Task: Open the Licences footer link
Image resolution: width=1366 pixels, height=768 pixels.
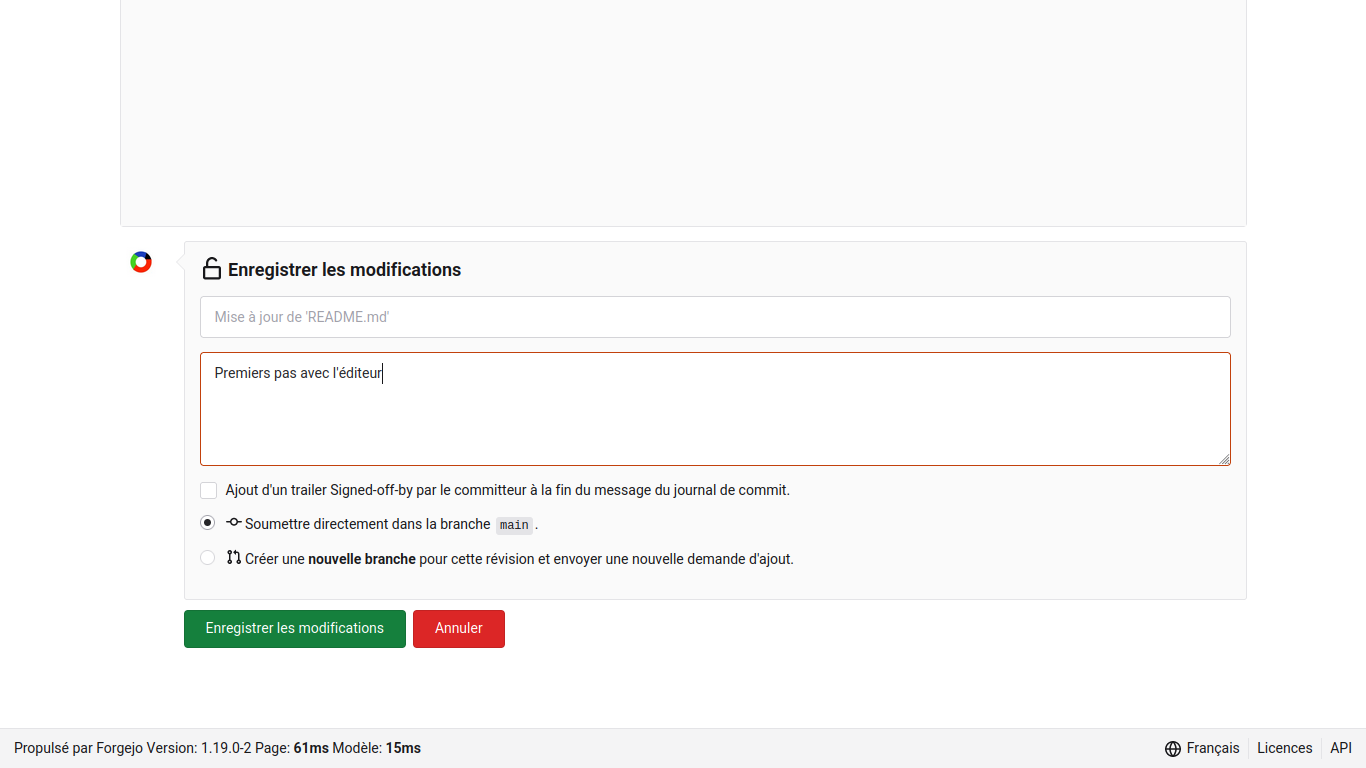Action: (x=1284, y=748)
